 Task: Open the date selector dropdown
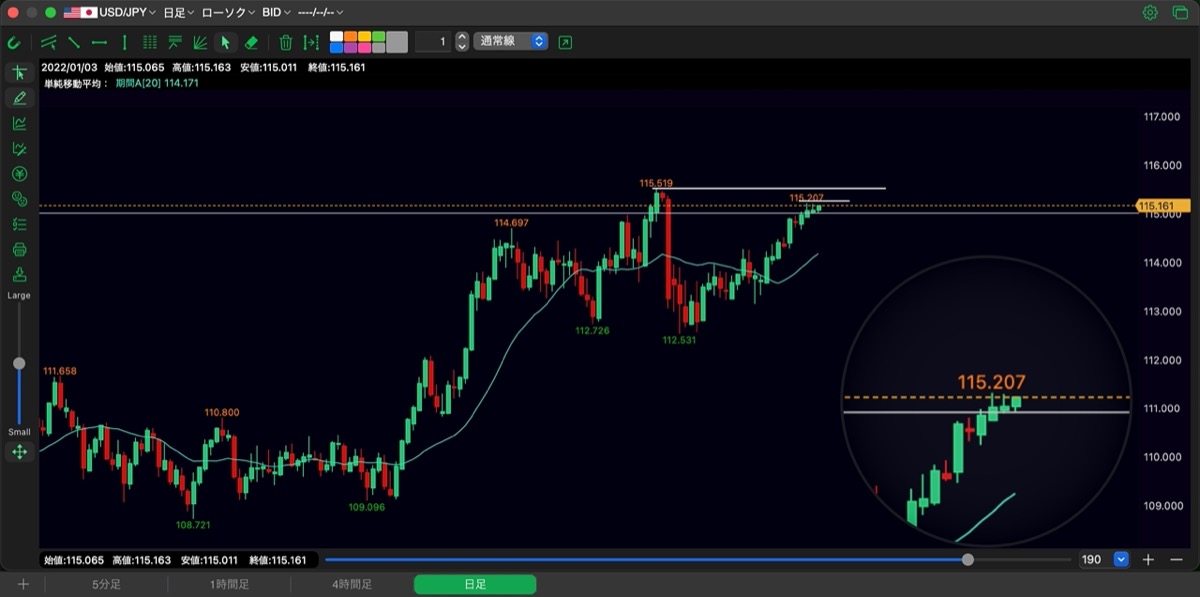(x=320, y=13)
